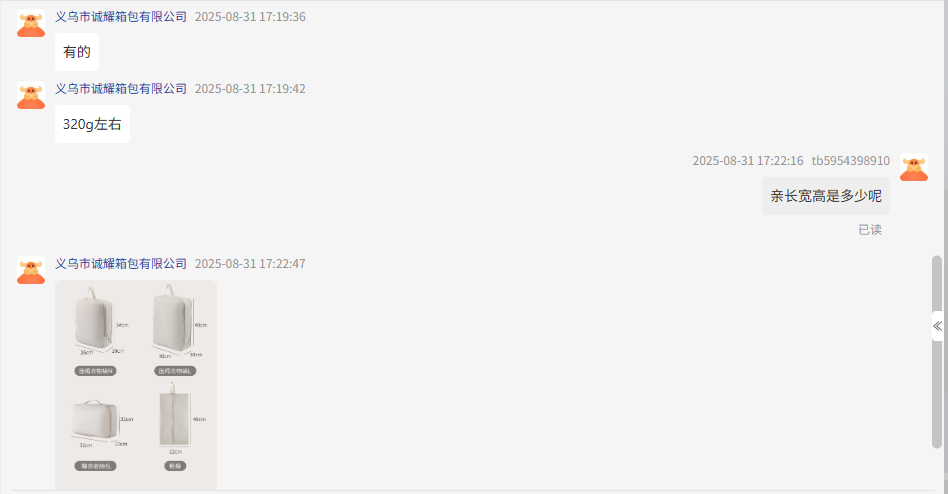Click the 已读 read status label
The width and height of the screenshot is (948, 494).
pyautogui.click(x=870, y=230)
